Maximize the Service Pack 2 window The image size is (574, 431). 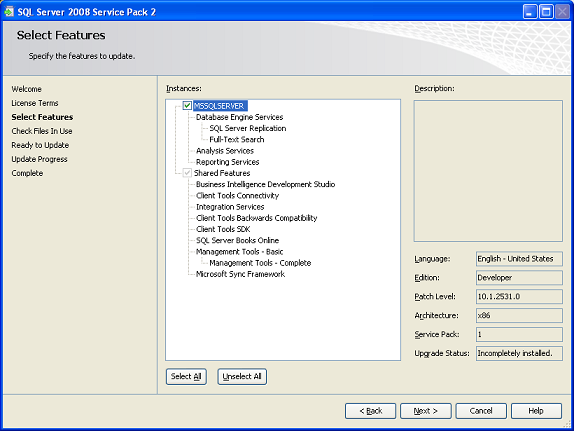[546, 12]
